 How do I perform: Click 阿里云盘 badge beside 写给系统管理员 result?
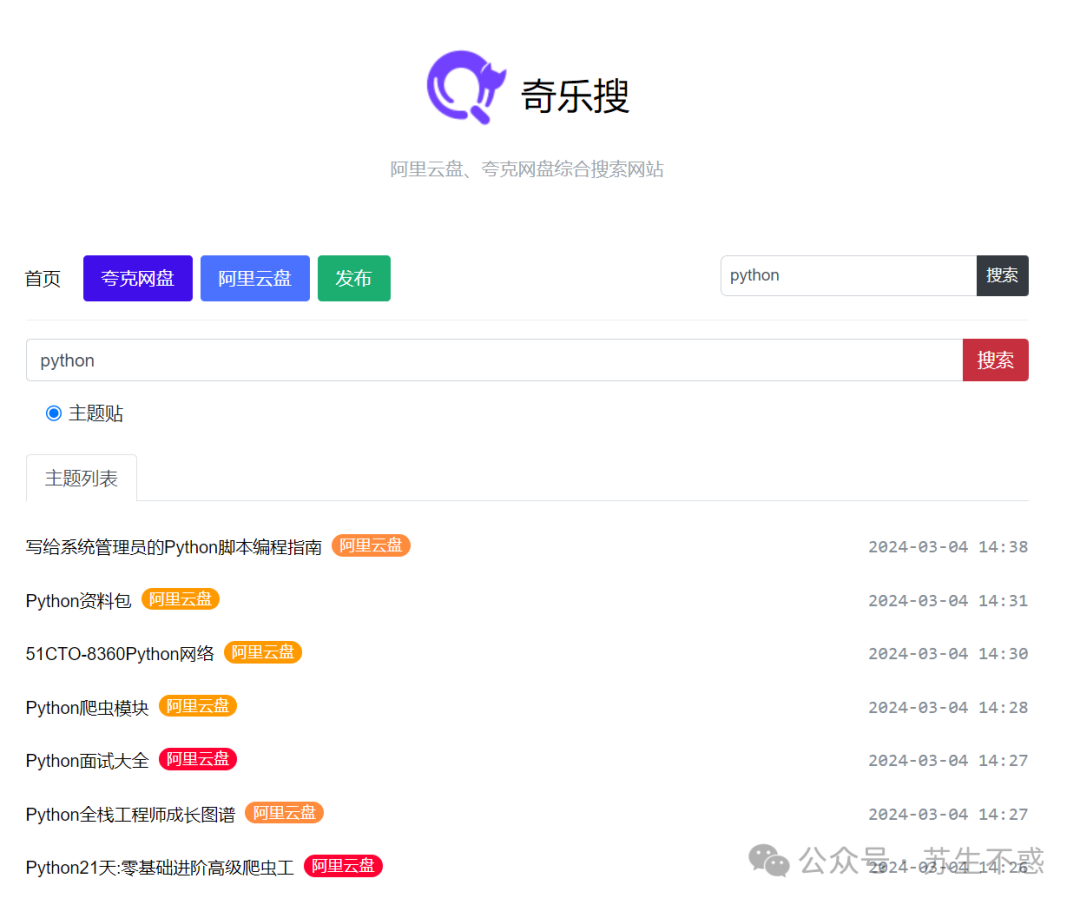point(371,545)
